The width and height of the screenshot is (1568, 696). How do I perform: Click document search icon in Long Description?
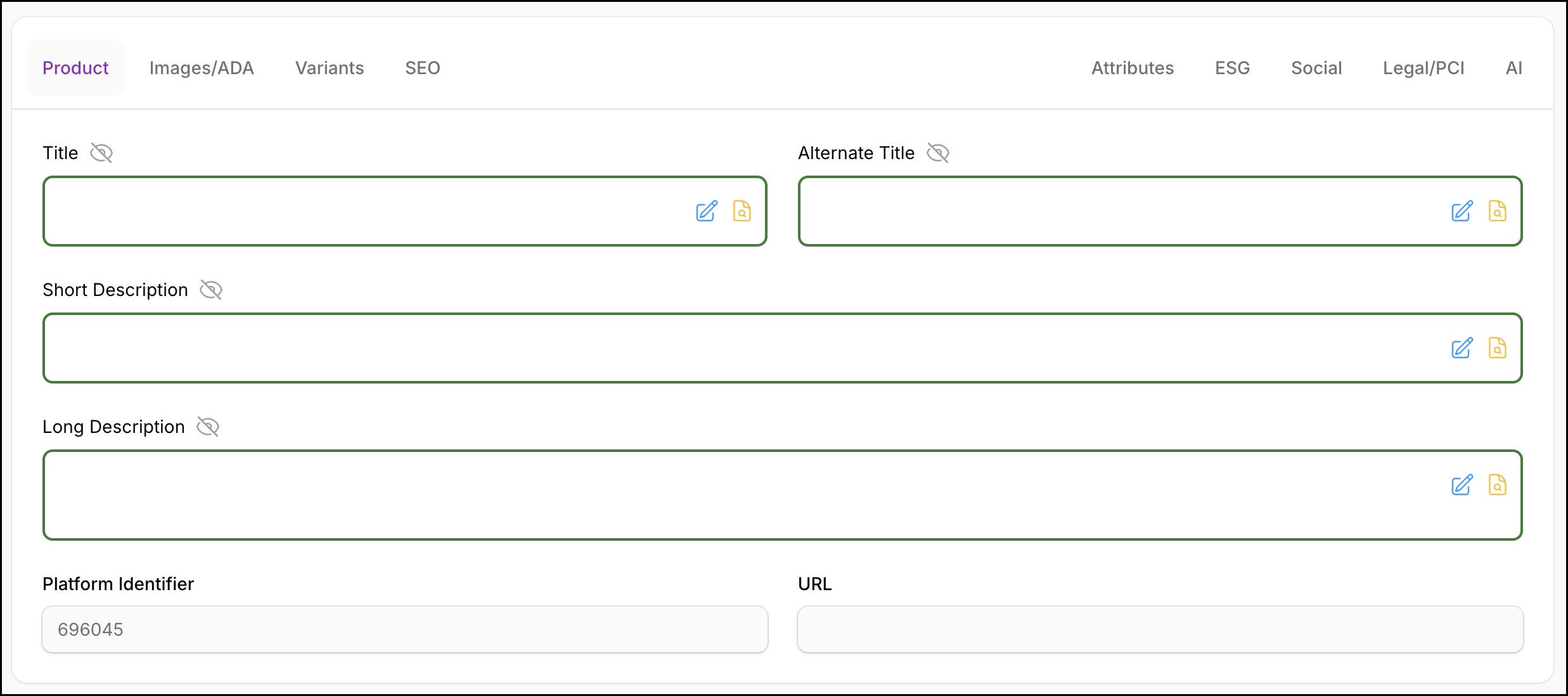(1498, 485)
